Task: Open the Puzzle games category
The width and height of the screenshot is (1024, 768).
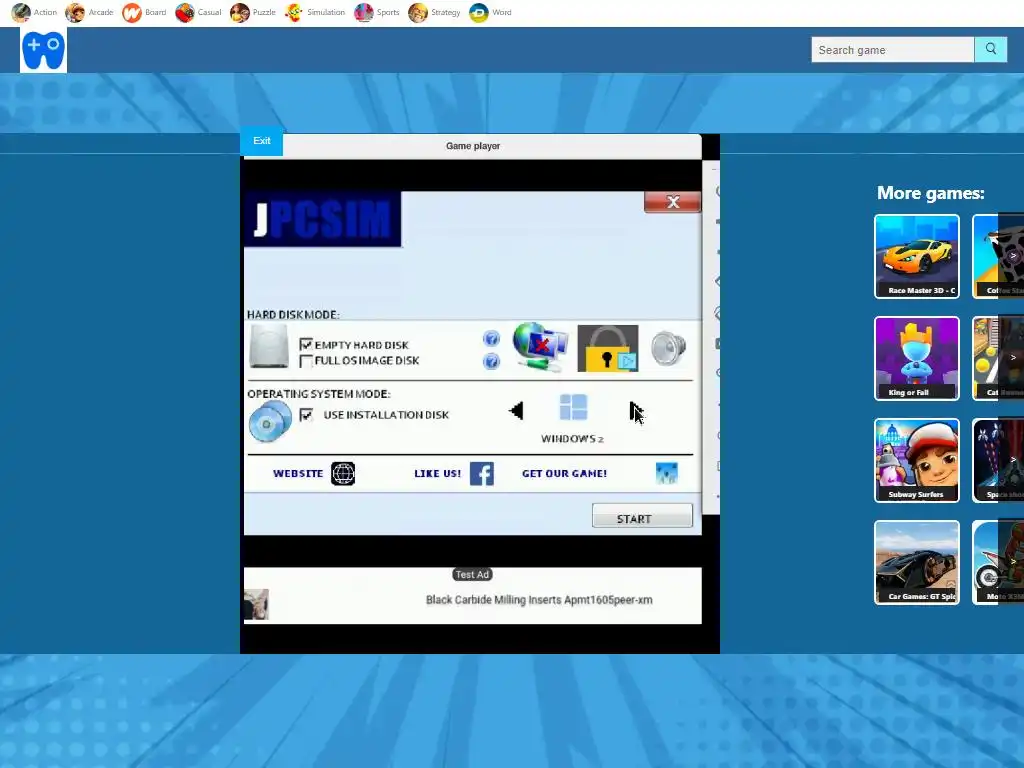Action: click(x=253, y=12)
